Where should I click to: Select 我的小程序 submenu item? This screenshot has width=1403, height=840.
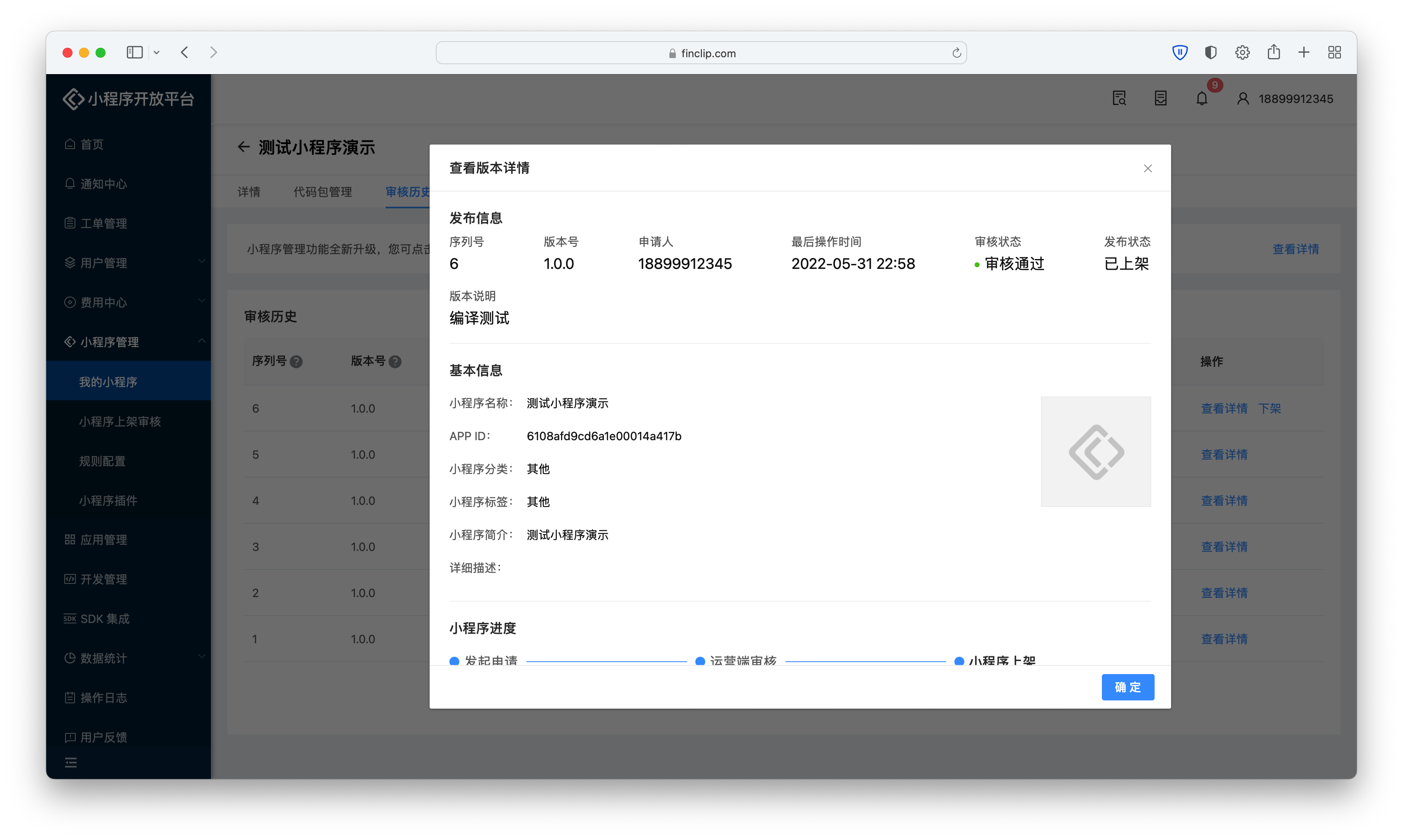pos(128,382)
